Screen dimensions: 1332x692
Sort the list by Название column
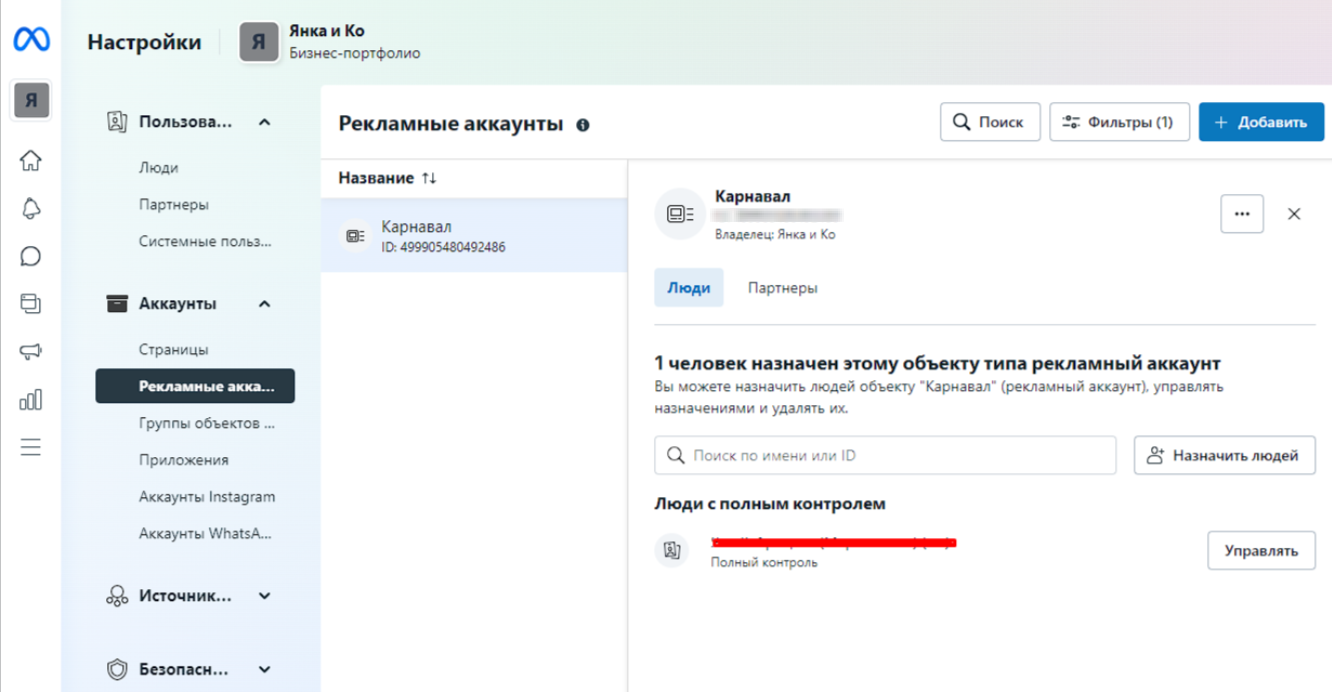coord(388,178)
